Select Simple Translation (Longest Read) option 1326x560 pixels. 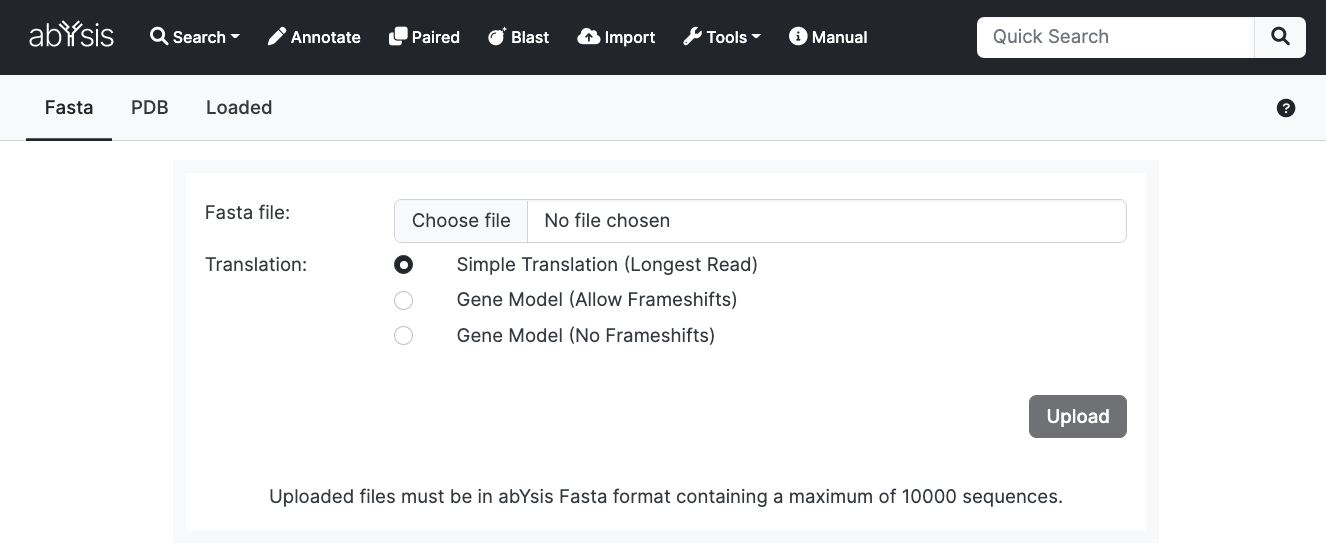pyautogui.click(x=403, y=265)
